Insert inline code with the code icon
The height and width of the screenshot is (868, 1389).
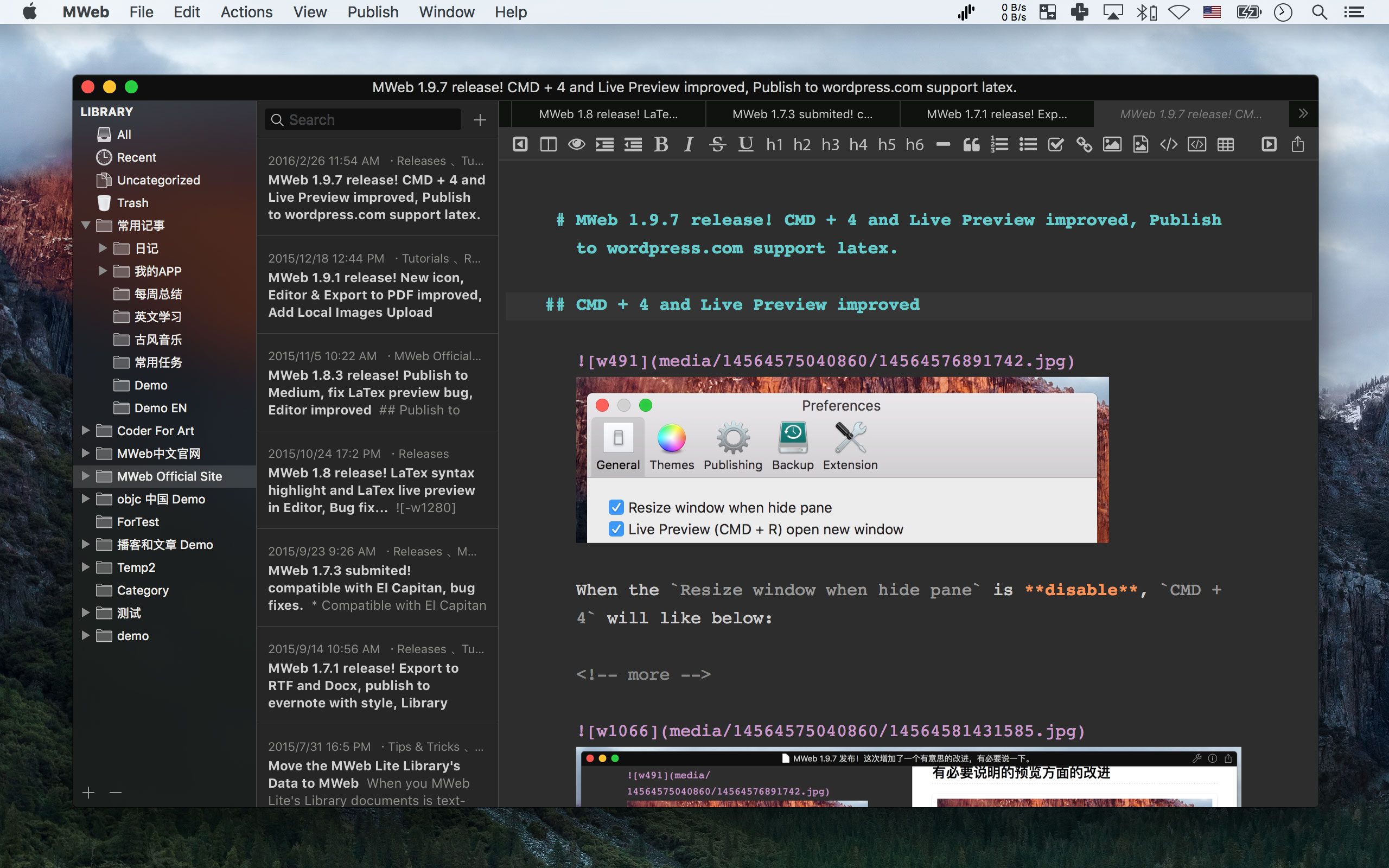pyautogui.click(x=1169, y=144)
